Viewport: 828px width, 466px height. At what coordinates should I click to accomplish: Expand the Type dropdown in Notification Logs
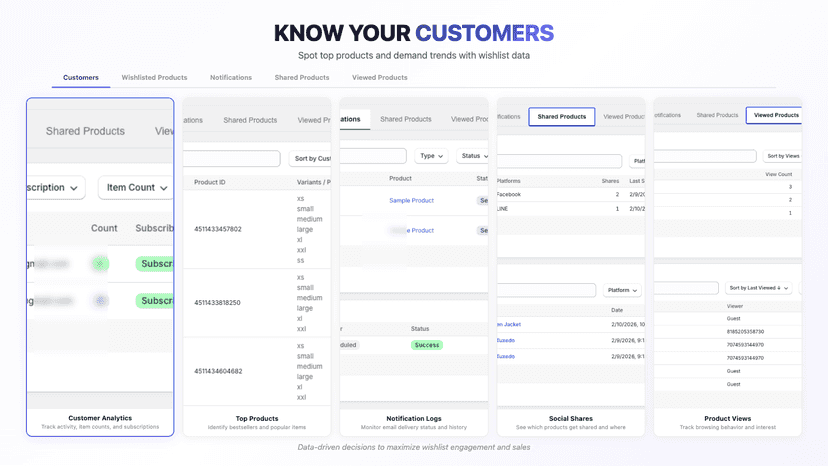(431, 156)
